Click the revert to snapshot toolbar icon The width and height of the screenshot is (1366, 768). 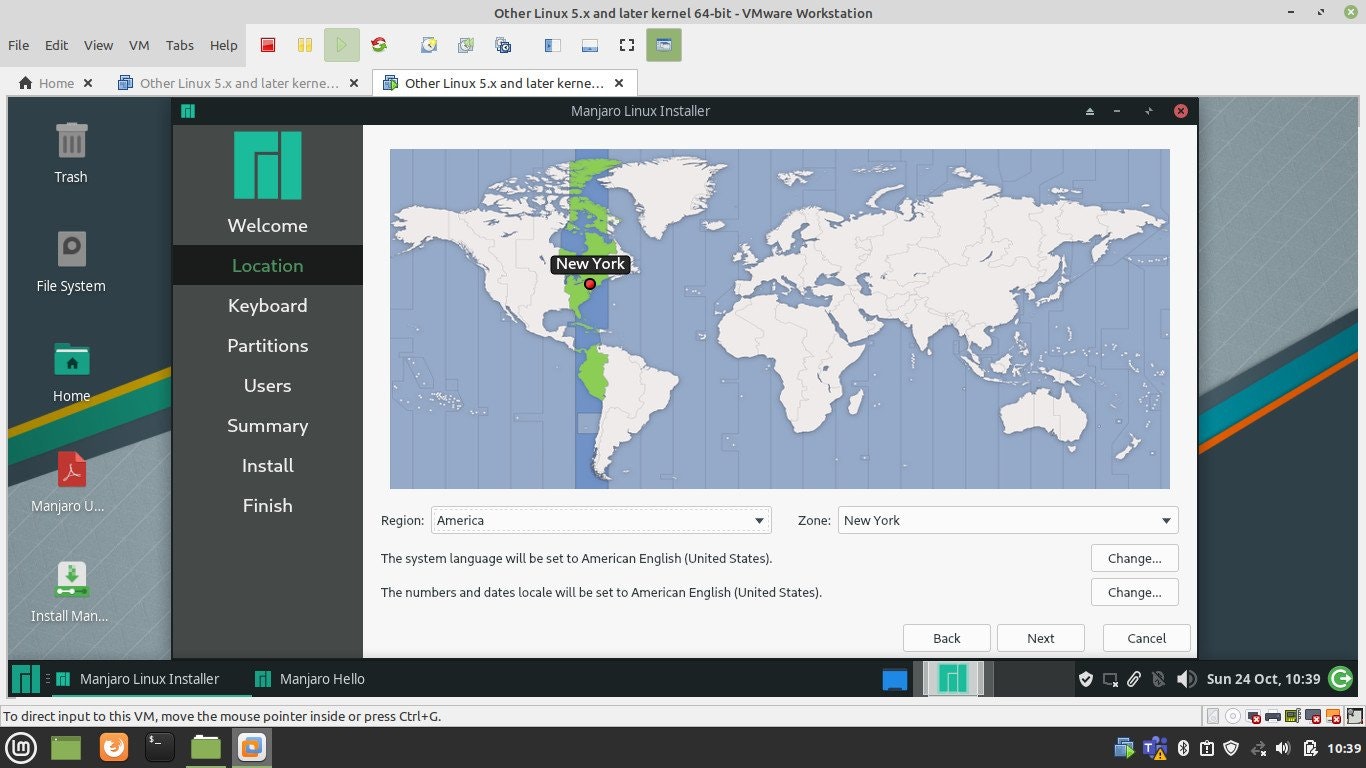pyautogui.click(x=466, y=45)
